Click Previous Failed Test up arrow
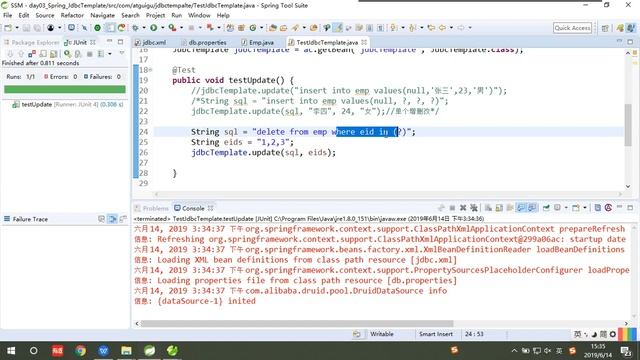The width and height of the screenshot is (640, 360). click(21, 53)
